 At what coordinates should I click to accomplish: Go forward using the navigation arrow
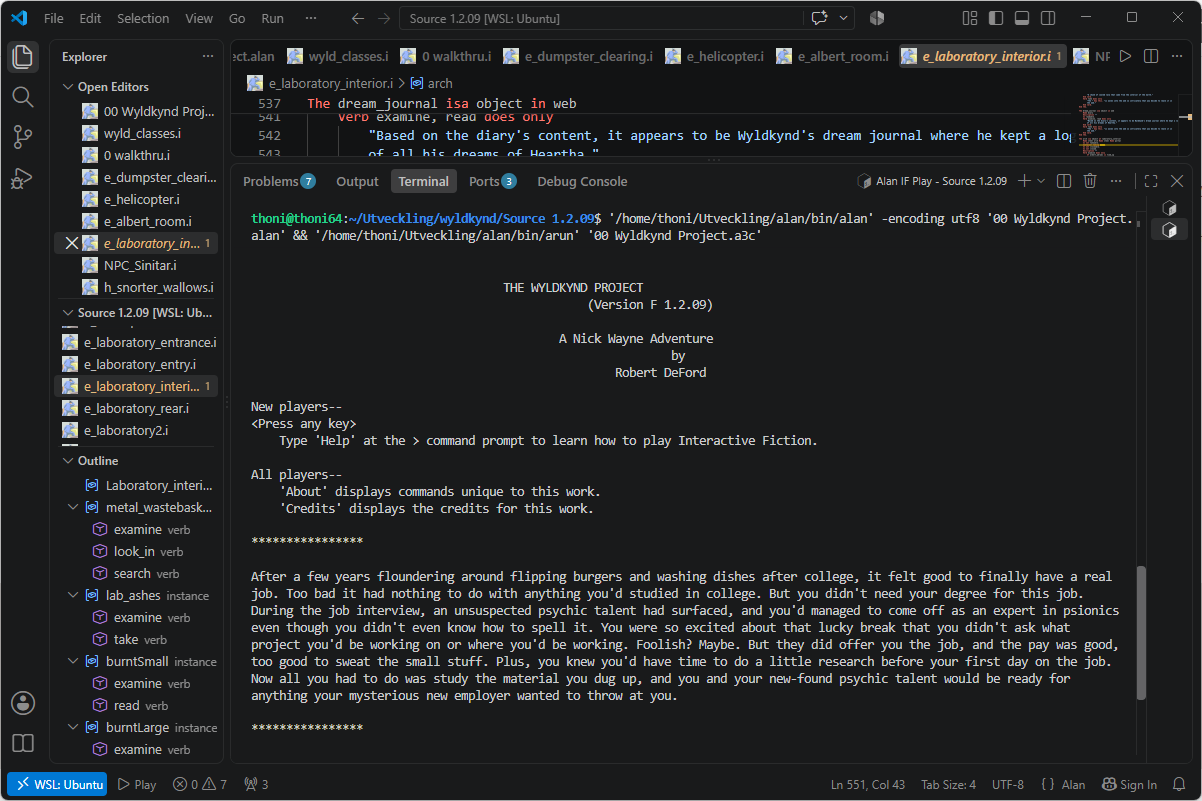tap(384, 18)
